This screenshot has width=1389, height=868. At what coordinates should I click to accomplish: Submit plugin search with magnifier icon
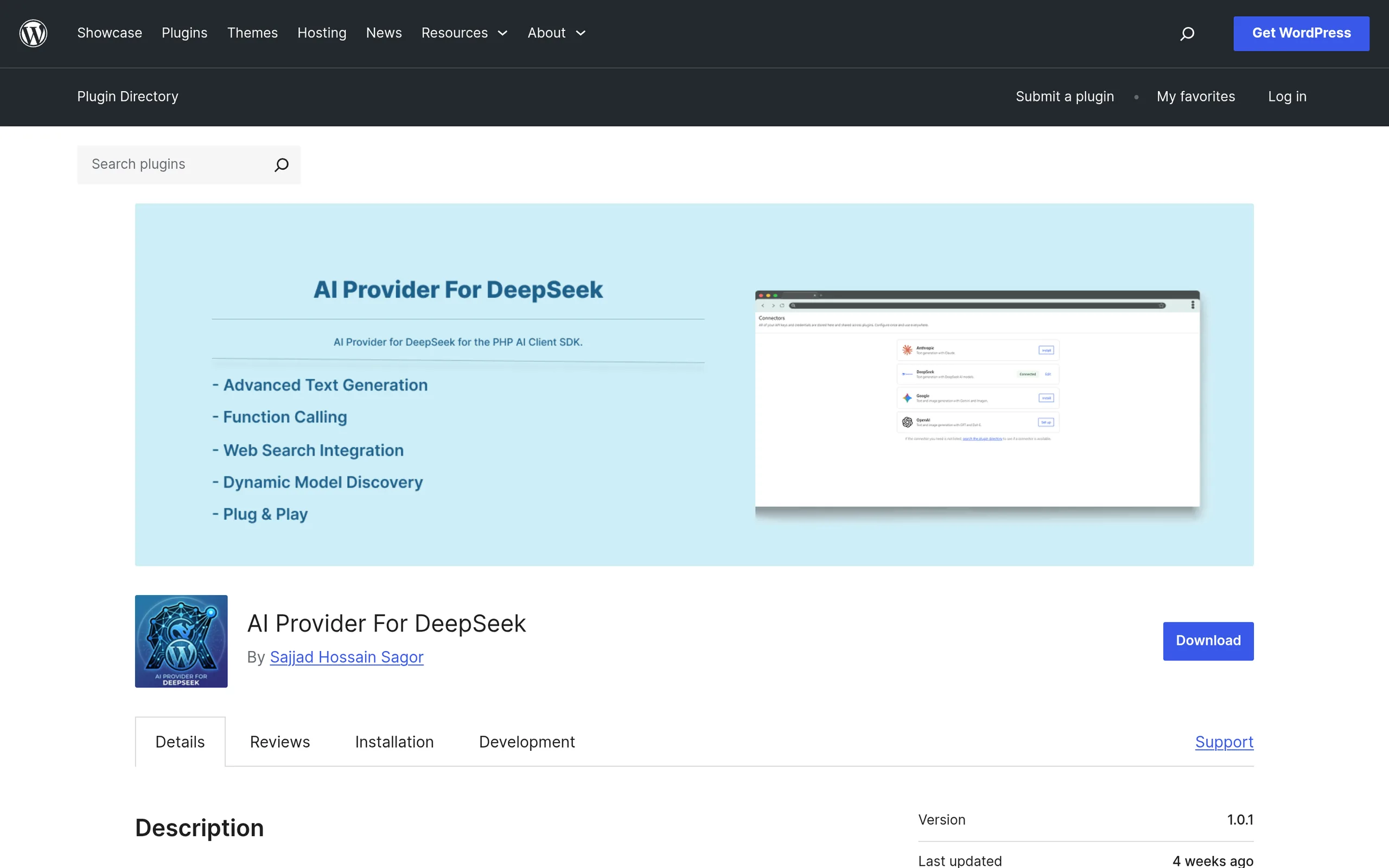pos(281,165)
